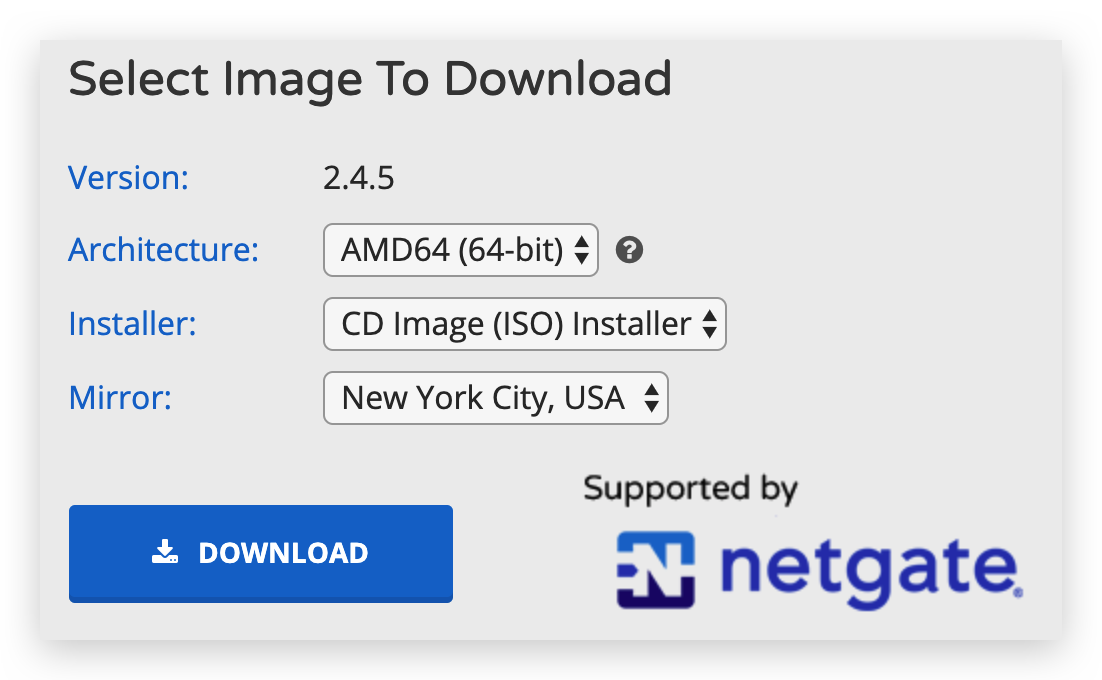The height and width of the screenshot is (680, 1102).
Task: Open the New York City, USA mirror dropdown
Action: (x=495, y=398)
